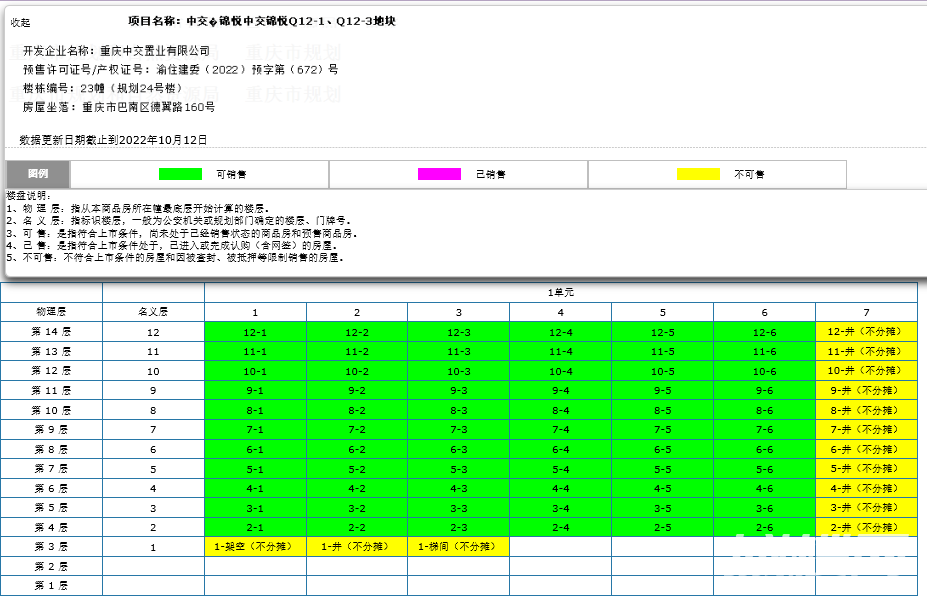Select the 1-梯间（不分摊）cell
Viewport: 927px width, 601px height.
459,547
